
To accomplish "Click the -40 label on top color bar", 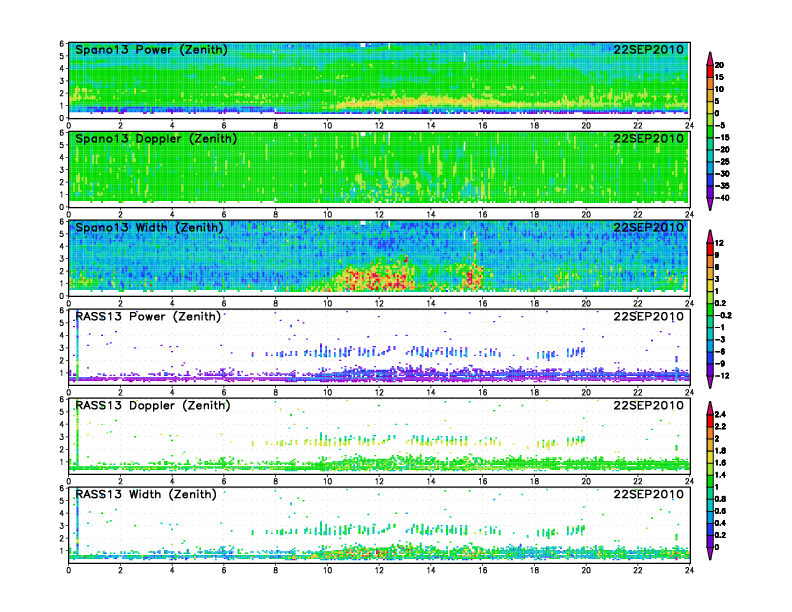I will (722, 198).
